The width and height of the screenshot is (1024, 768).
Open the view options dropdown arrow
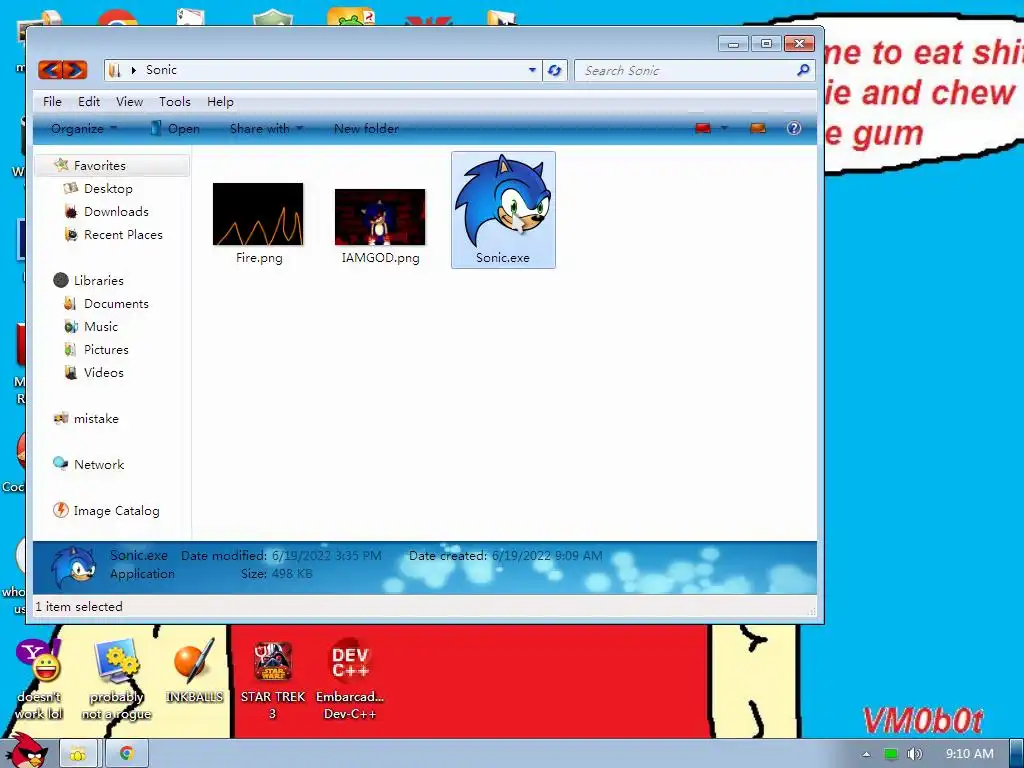pyautogui.click(x=724, y=129)
